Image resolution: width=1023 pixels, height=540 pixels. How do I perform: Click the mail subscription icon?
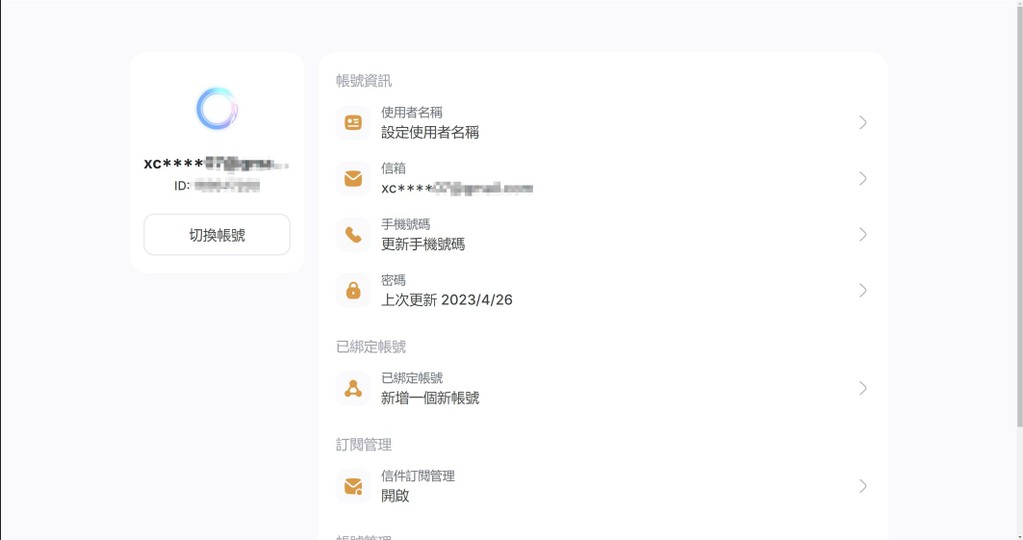pyautogui.click(x=353, y=487)
